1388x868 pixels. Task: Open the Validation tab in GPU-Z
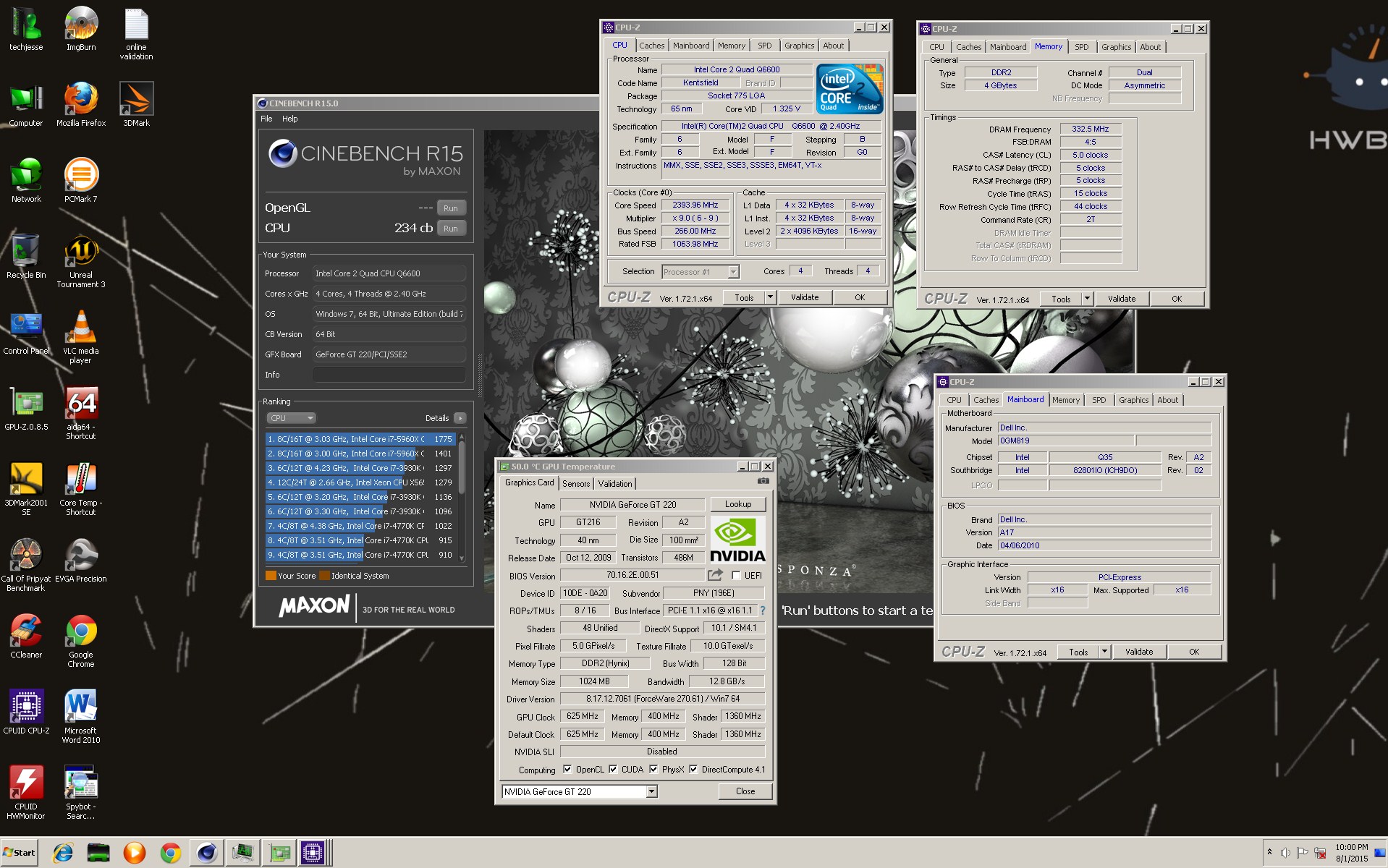615,484
